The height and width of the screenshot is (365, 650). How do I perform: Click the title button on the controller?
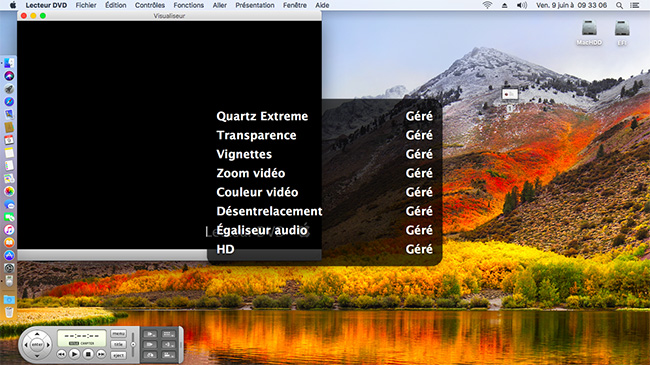[119, 344]
